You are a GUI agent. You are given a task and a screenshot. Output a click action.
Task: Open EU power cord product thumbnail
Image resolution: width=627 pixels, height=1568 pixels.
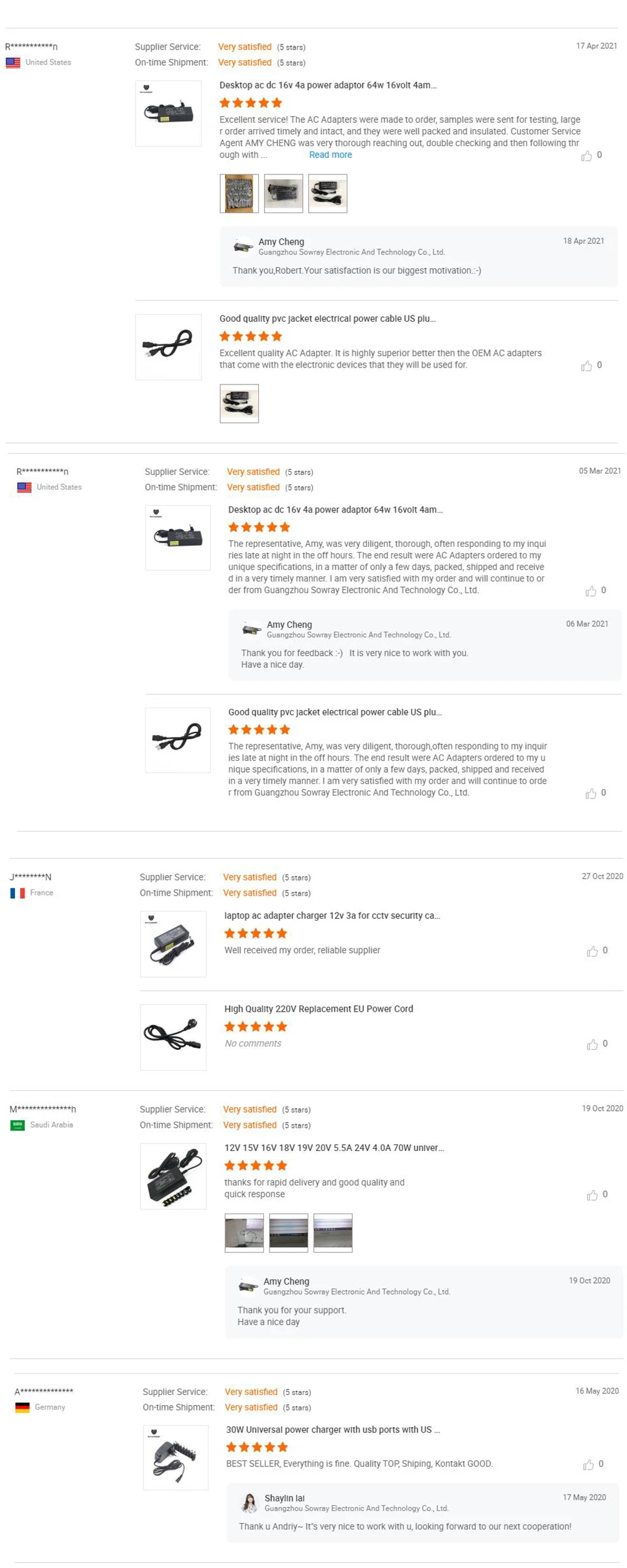[173, 1037]
